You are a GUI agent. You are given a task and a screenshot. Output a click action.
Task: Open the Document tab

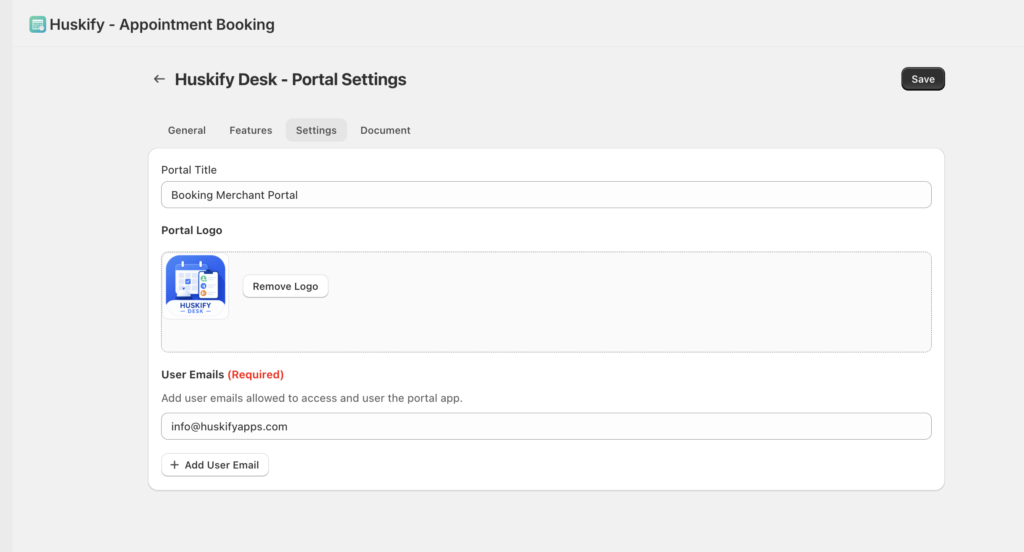click(x=385, y=130)
